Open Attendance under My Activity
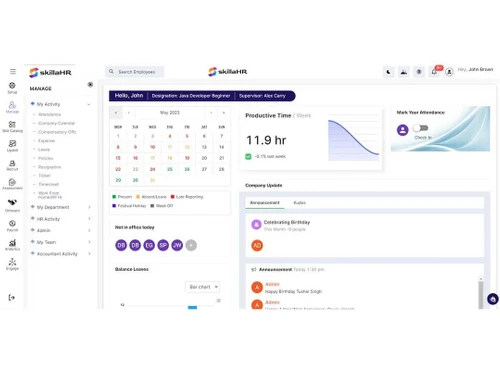500x375 pixels. click(49, 114)
